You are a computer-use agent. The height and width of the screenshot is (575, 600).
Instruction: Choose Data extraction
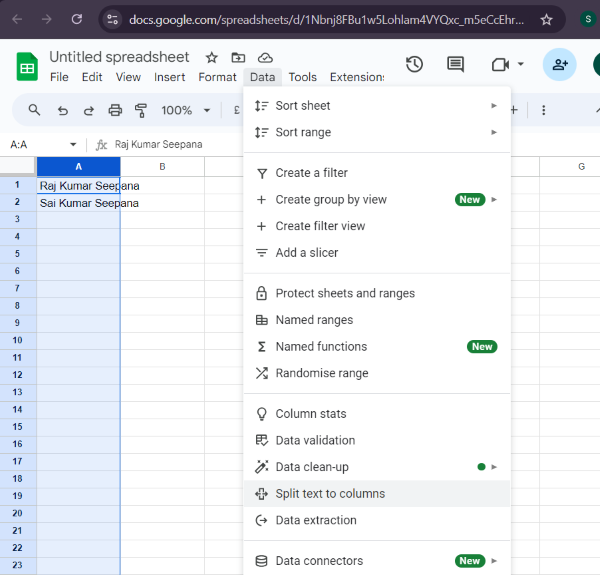377,520
